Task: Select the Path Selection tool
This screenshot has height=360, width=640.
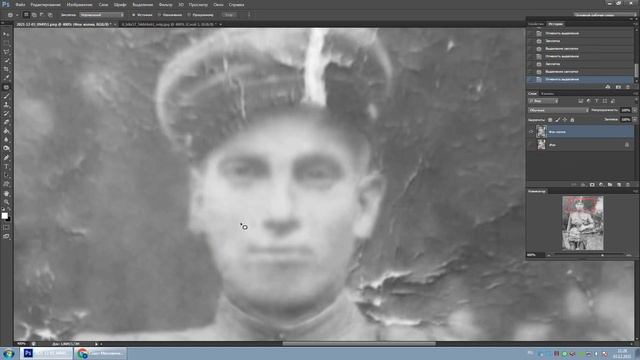Action: tap(6, 176)
